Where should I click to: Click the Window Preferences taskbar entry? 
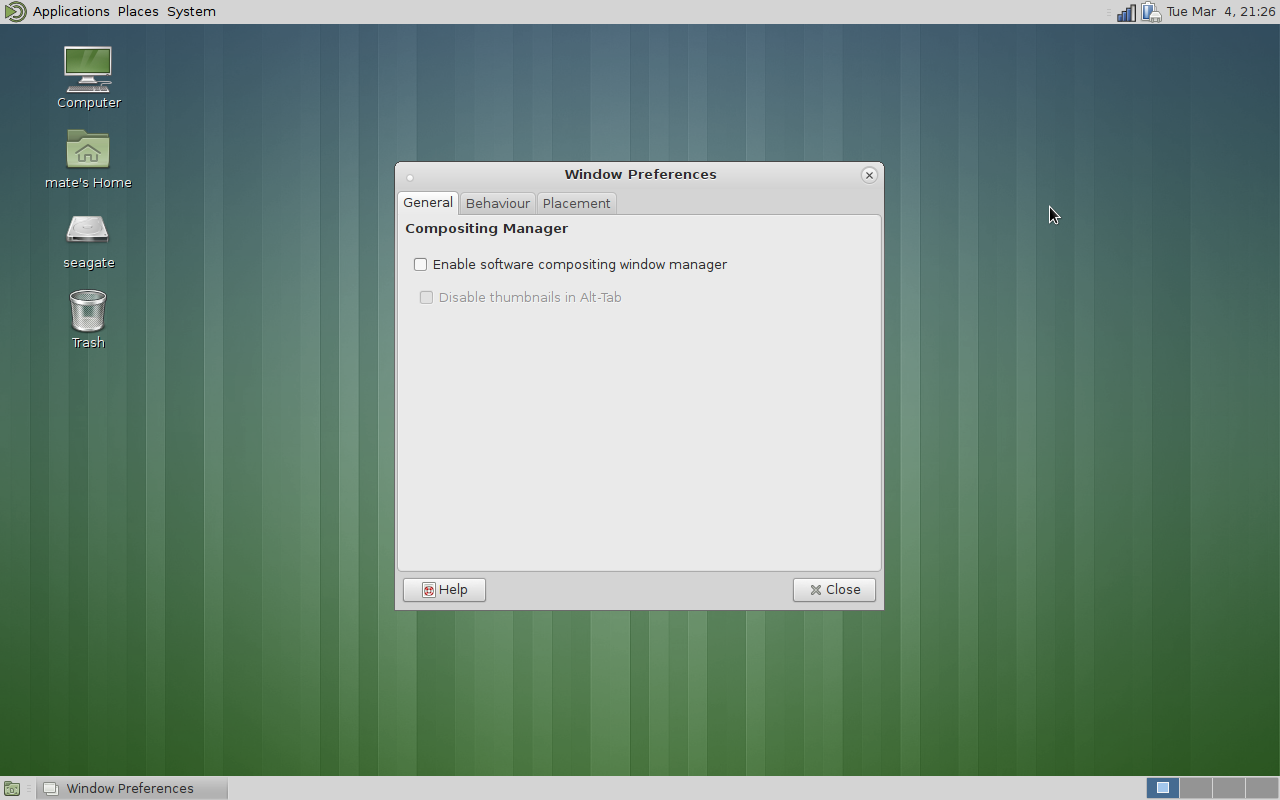[x=131, y=788]
